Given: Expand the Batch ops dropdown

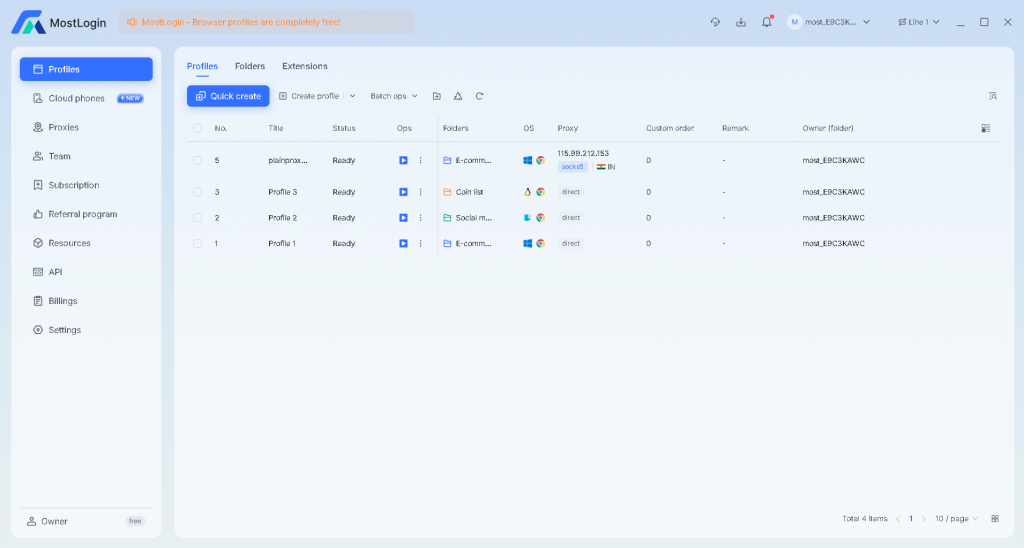Looking at the screenshot, I should pyautogui.click(x=394, y=96).
